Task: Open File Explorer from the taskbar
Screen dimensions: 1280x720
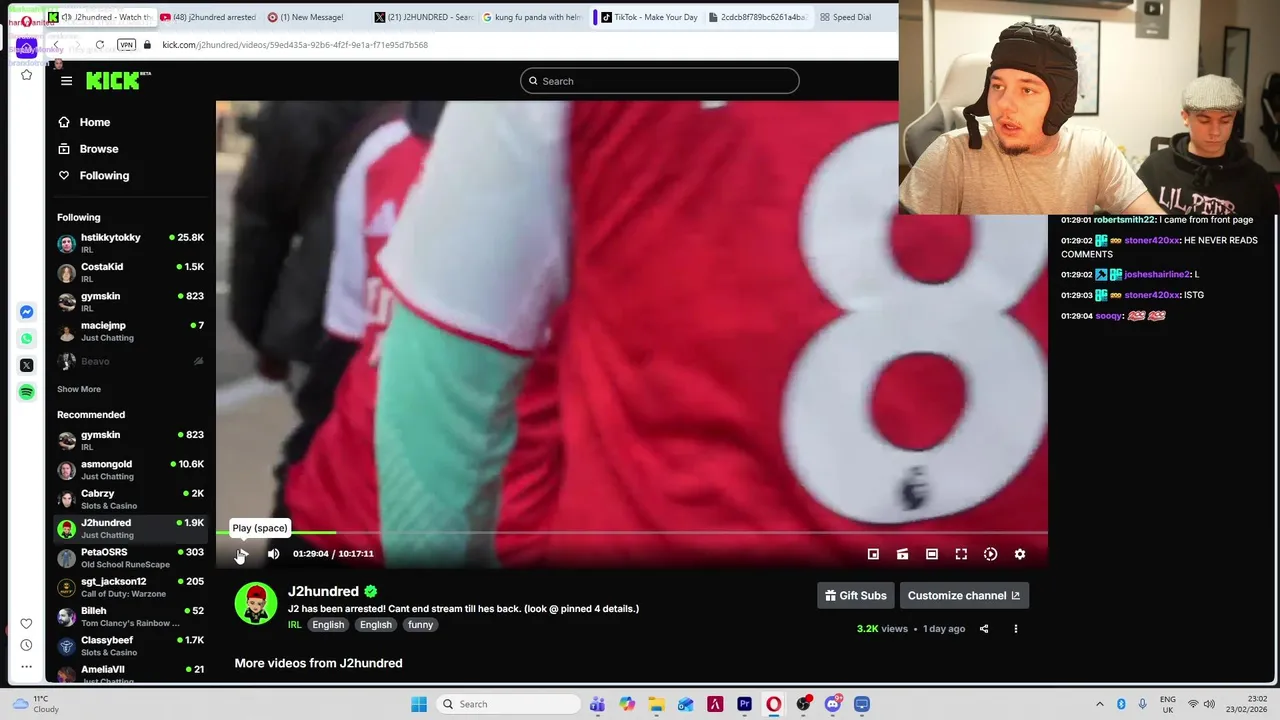Action: [656, 704]
